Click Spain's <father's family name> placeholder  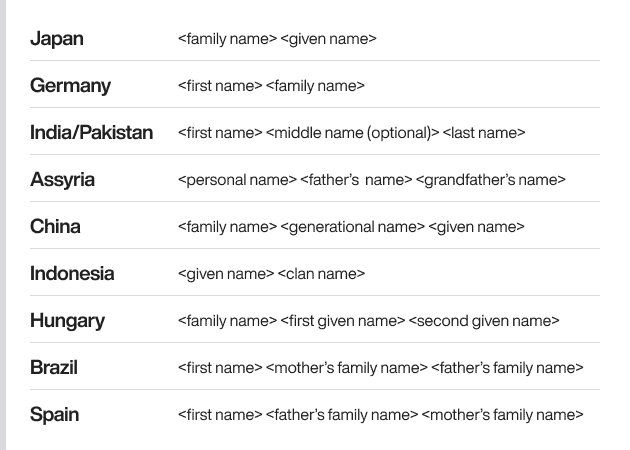(x=342, y=415)
